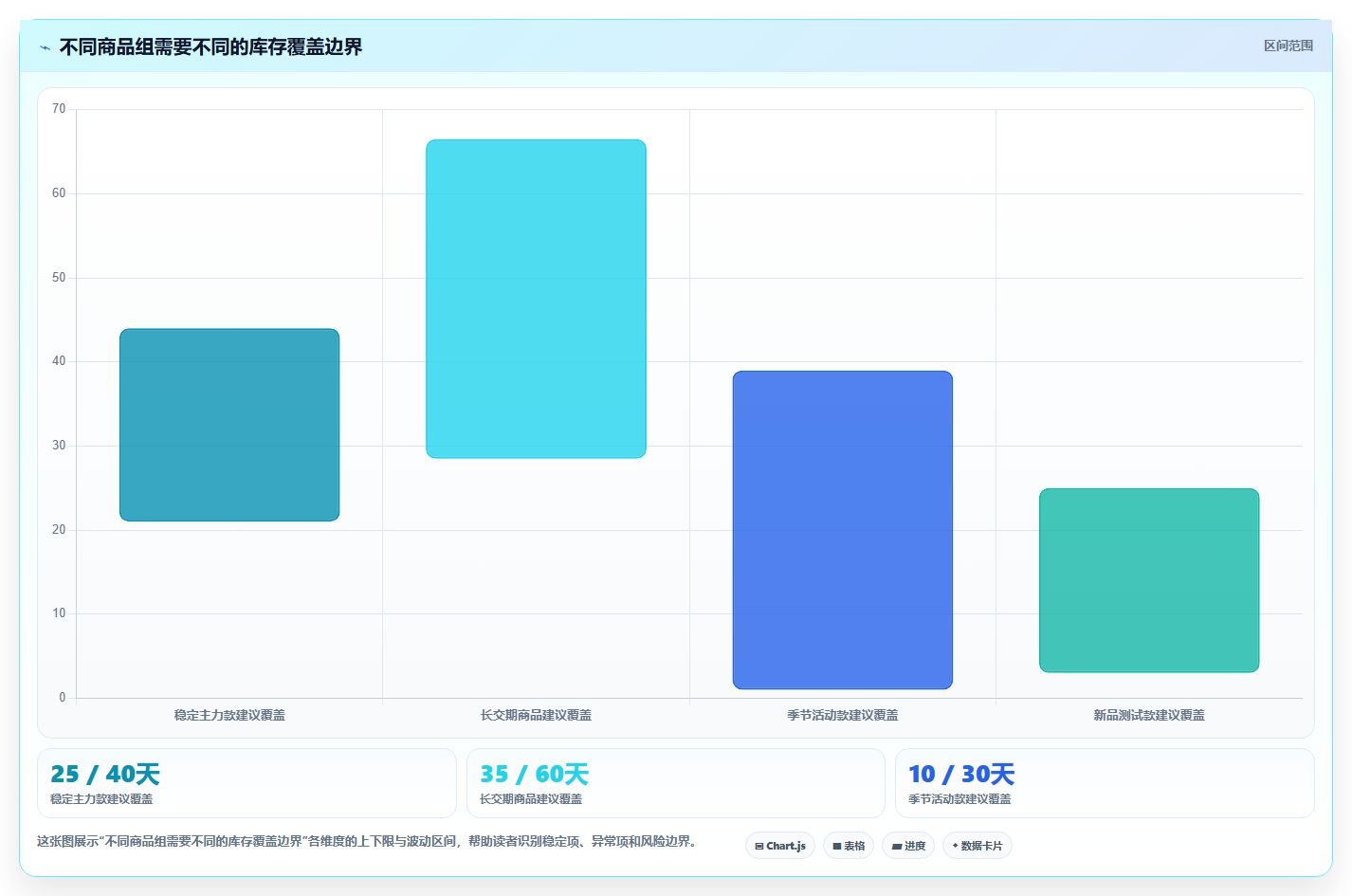This screenshot has width=1352, height=896.
Task: Select the green 新品测试款建议覆盖 bar
Action: [1149, 580]
